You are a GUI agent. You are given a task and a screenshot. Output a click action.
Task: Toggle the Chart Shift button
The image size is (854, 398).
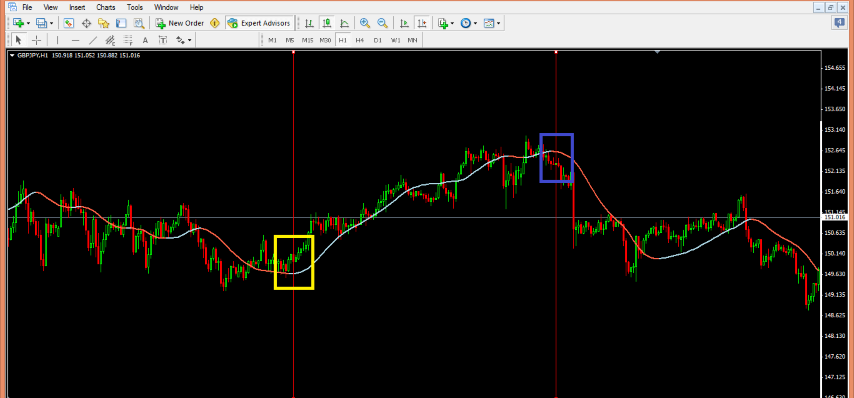pos(422,23)
